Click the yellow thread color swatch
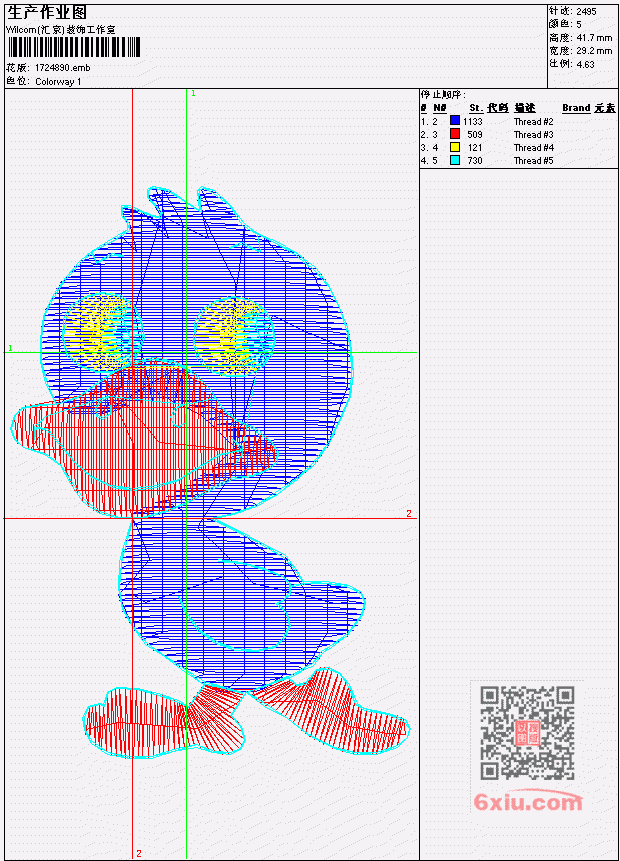The image size is (620, 861). tap(455, 147)
